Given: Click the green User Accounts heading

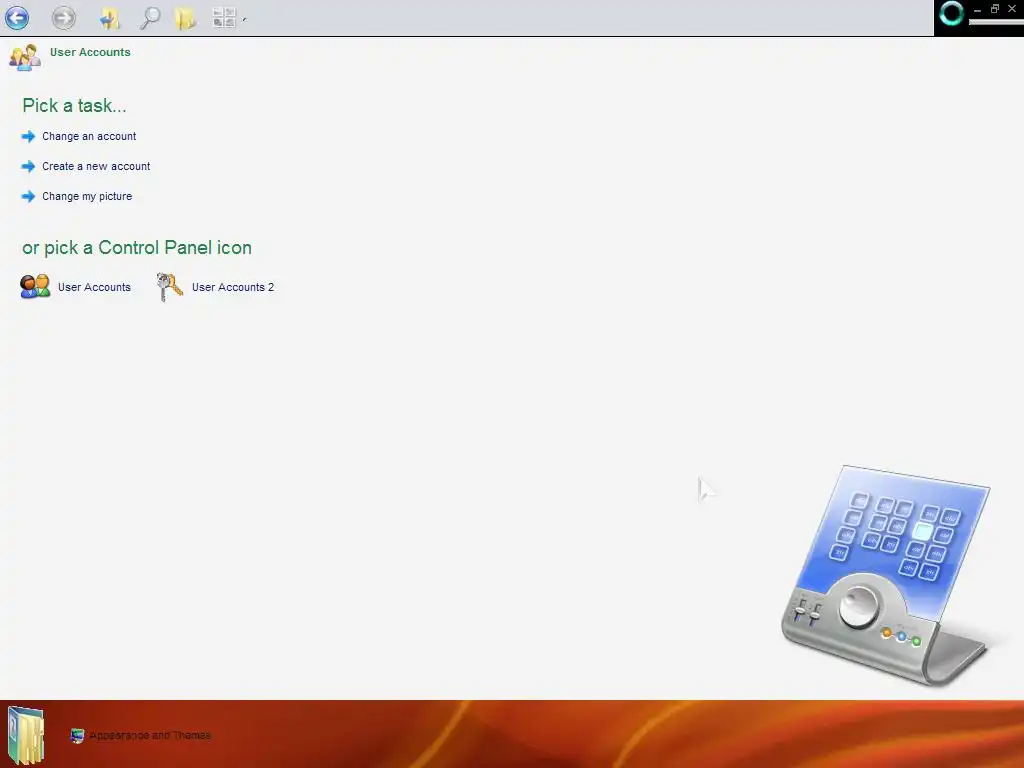Looking at the screenshot, I should pyautogui.click(x=90, y=52).
